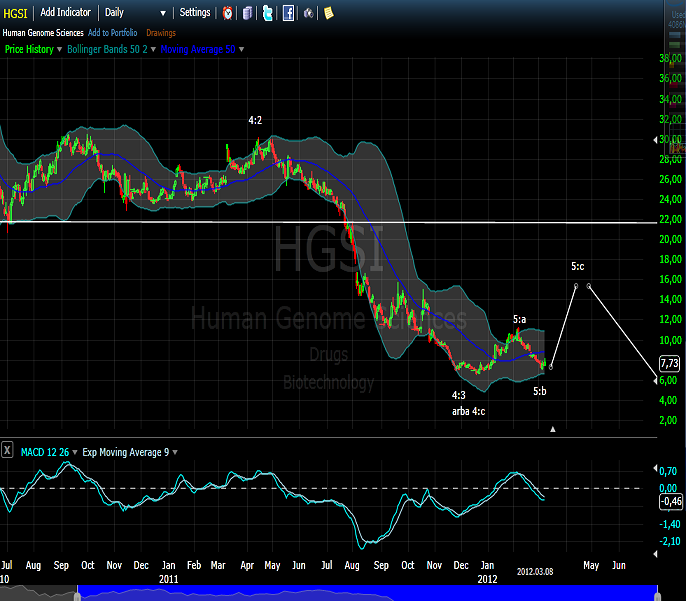Click the blue timeline range bar
The image size is (686, 601).
(x=368, y=594)
